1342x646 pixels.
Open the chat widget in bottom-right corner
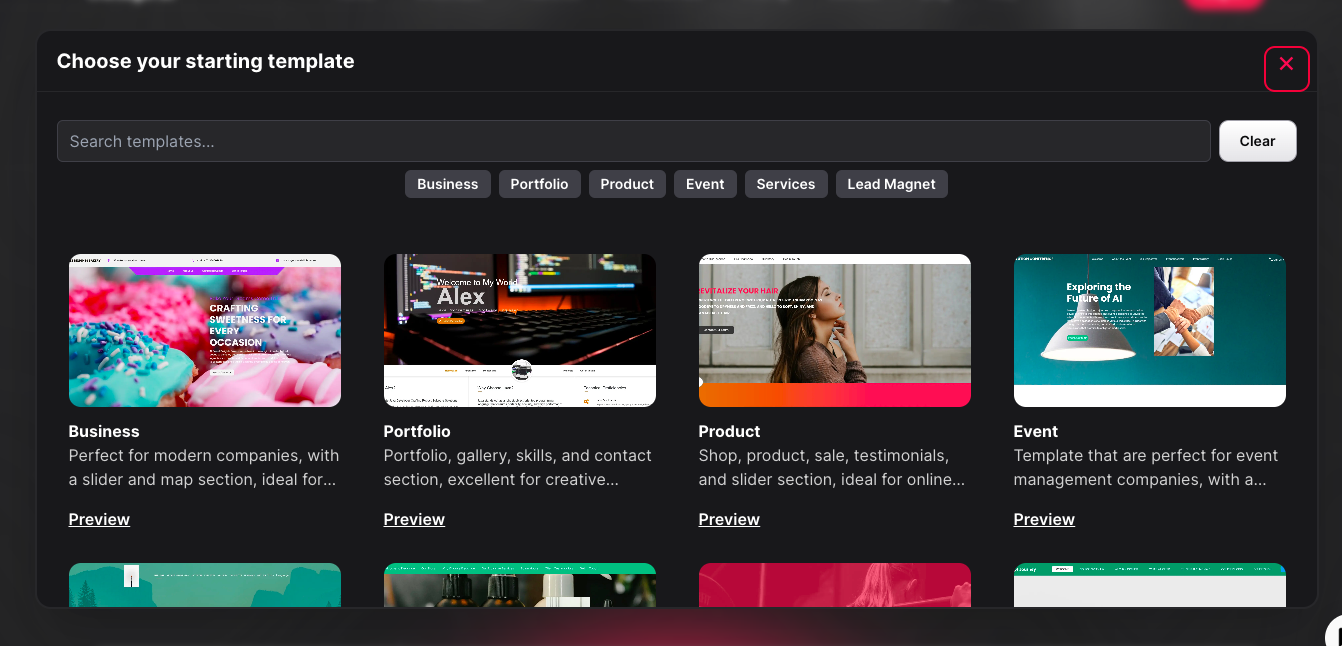(x=1334, y=634)
